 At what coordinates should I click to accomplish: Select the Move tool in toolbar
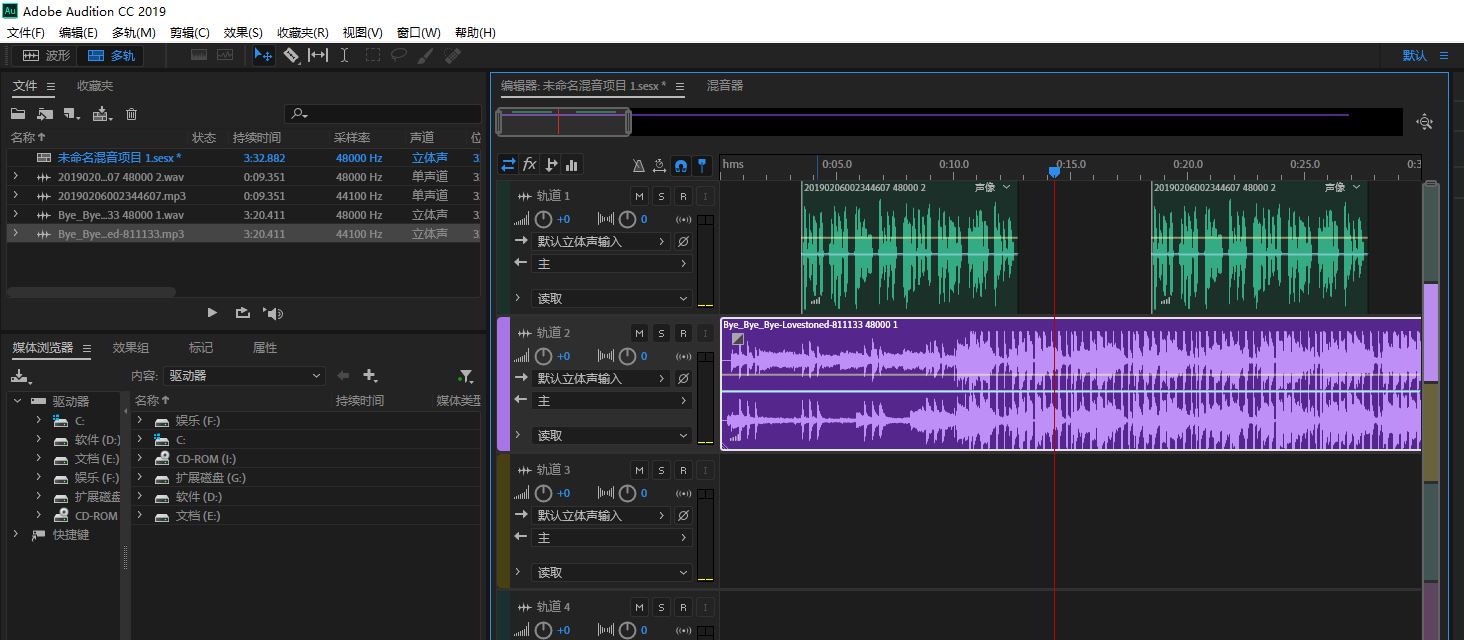point(263,56)
